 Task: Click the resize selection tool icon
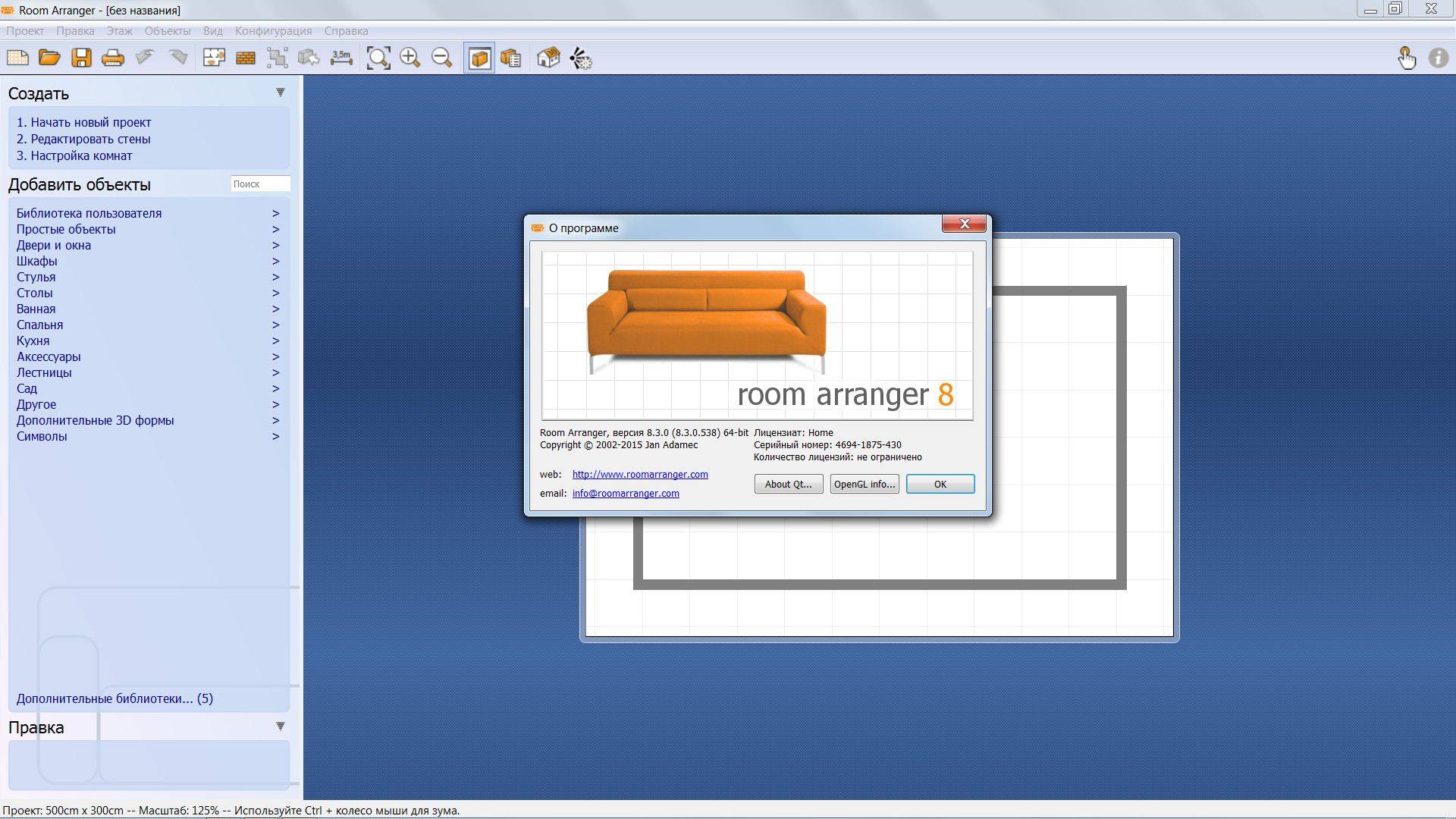pyautogui.click(x=277, y=58)
